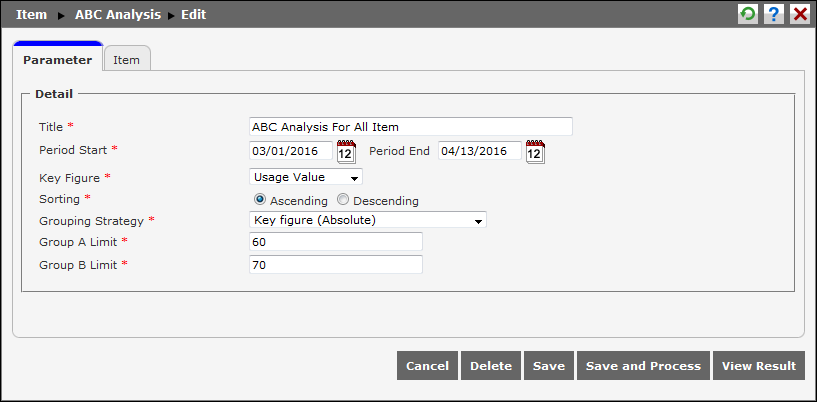
Task: Open the Period End calendar picker
Action: (x=535, y=152)
